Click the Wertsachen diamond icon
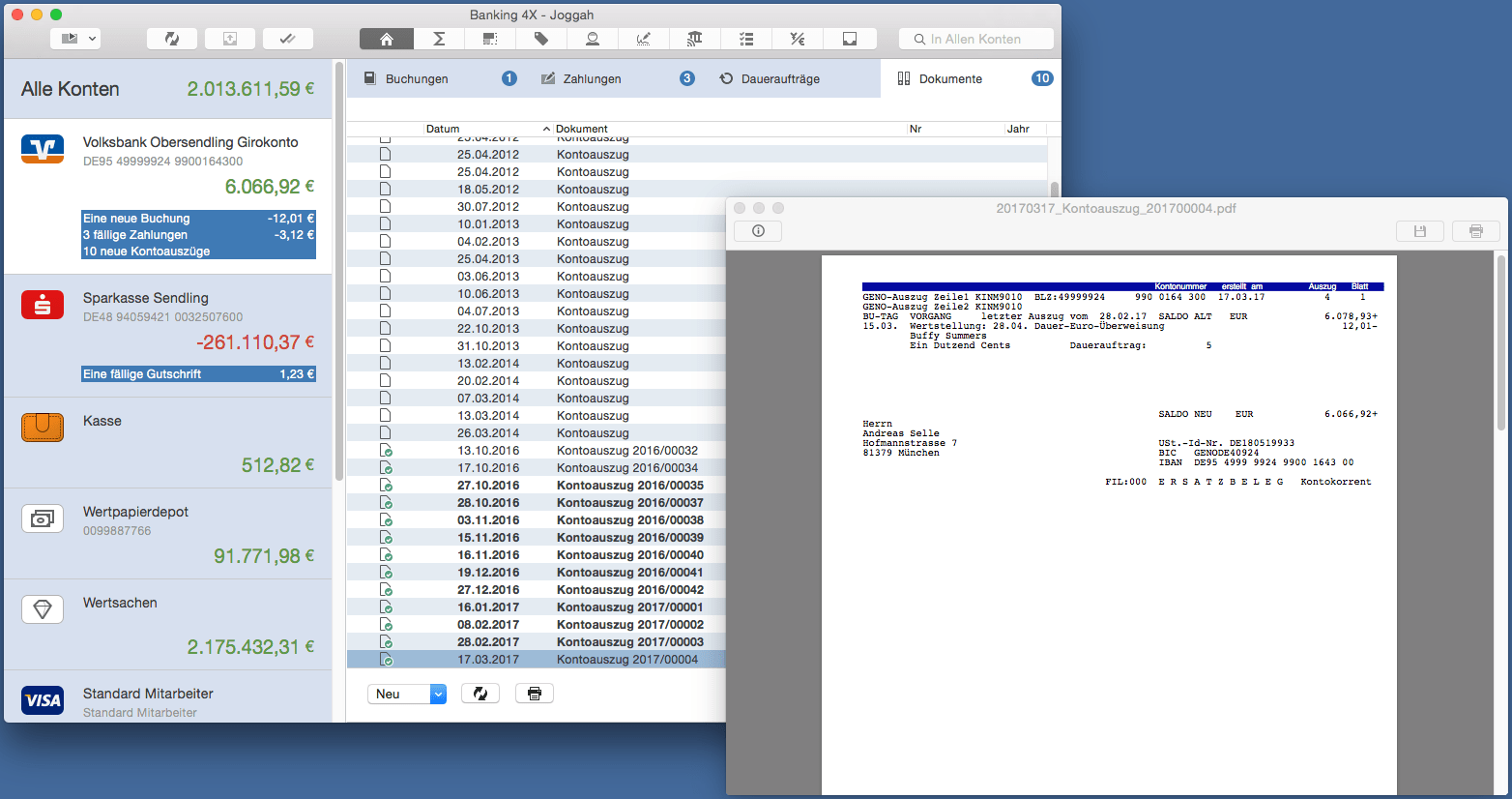The height and width of the screenshot is (799, 1512). tap(43, 609)
